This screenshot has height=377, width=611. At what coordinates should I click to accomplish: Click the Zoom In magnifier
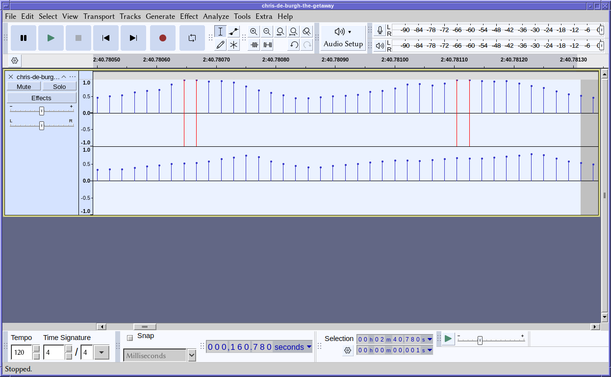[254, 32]
